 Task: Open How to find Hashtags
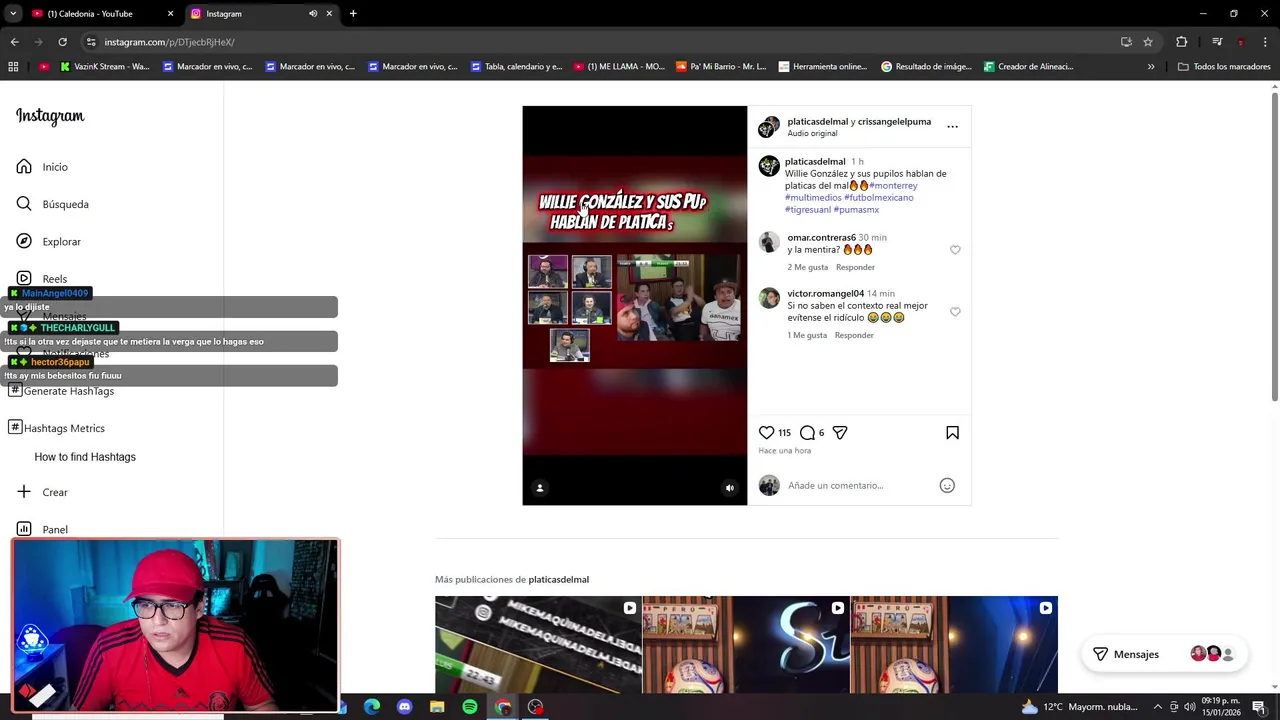(85, 457)
